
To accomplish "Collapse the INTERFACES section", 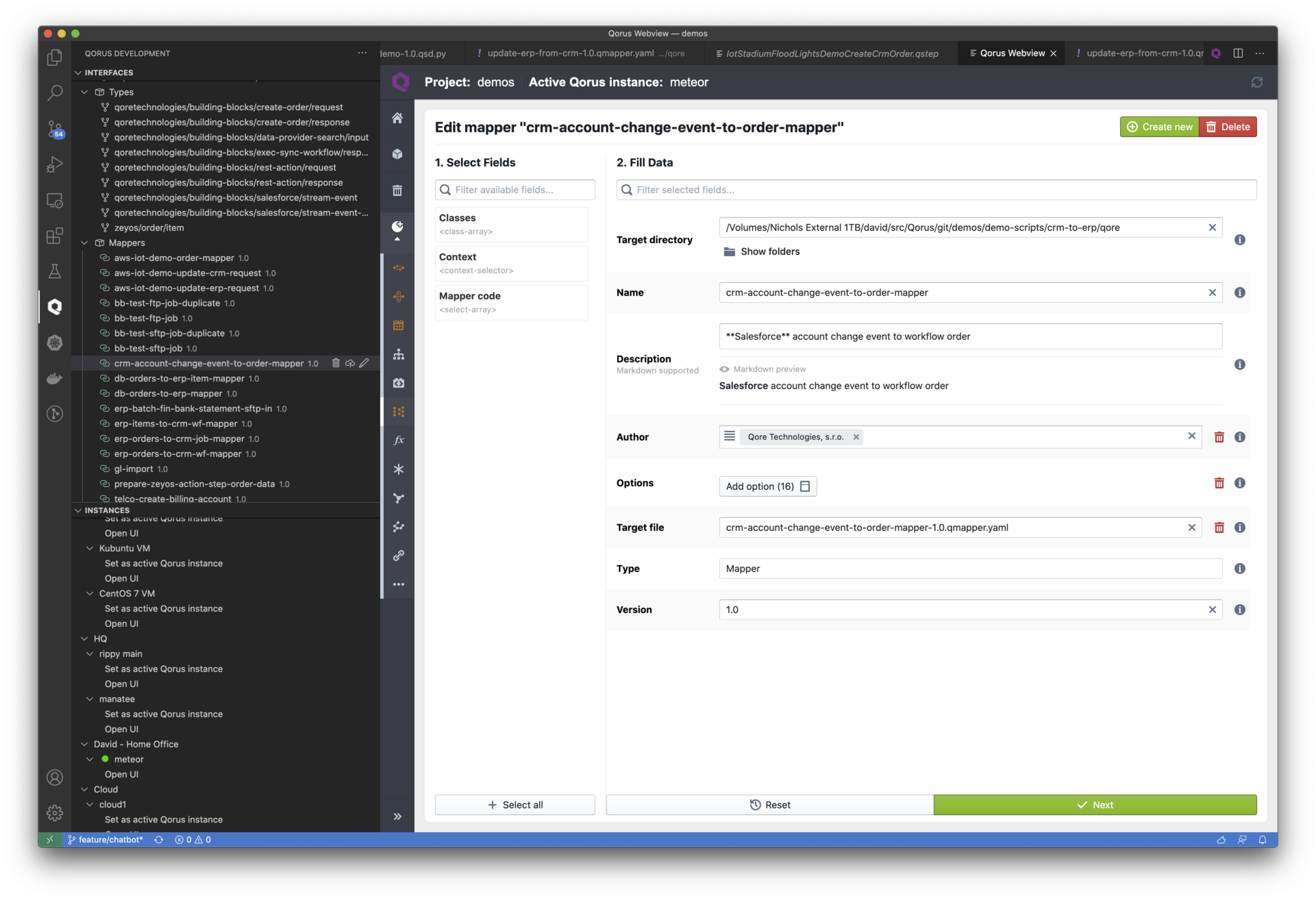I will [78, 73].
